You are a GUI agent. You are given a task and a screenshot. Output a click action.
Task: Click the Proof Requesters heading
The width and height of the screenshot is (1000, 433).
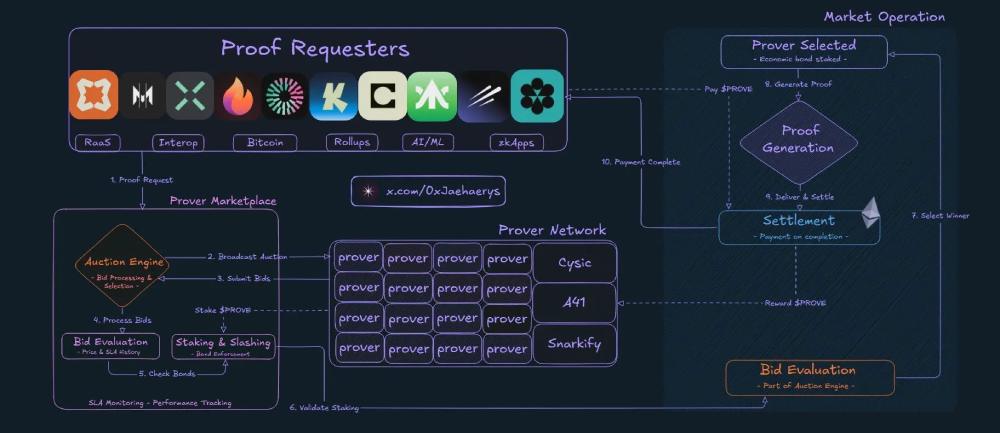point(315,48)
